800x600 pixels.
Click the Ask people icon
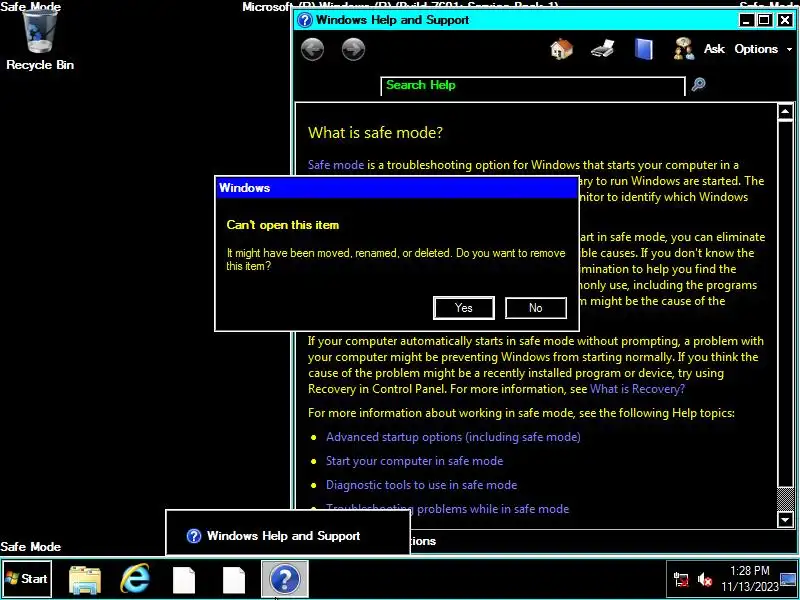click(684, 49)
